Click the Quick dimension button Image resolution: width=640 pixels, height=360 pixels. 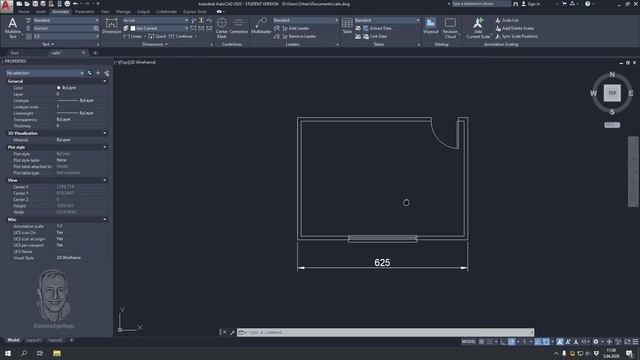coord(158,36)
